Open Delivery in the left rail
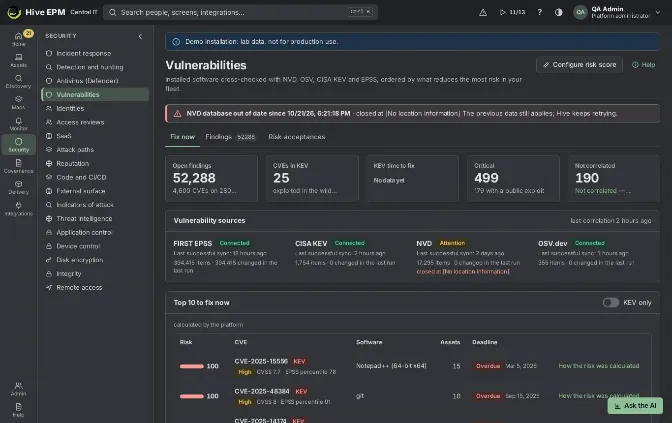Image resolution: width=672 pixels, height=423 pixels. tap(18, 187)
